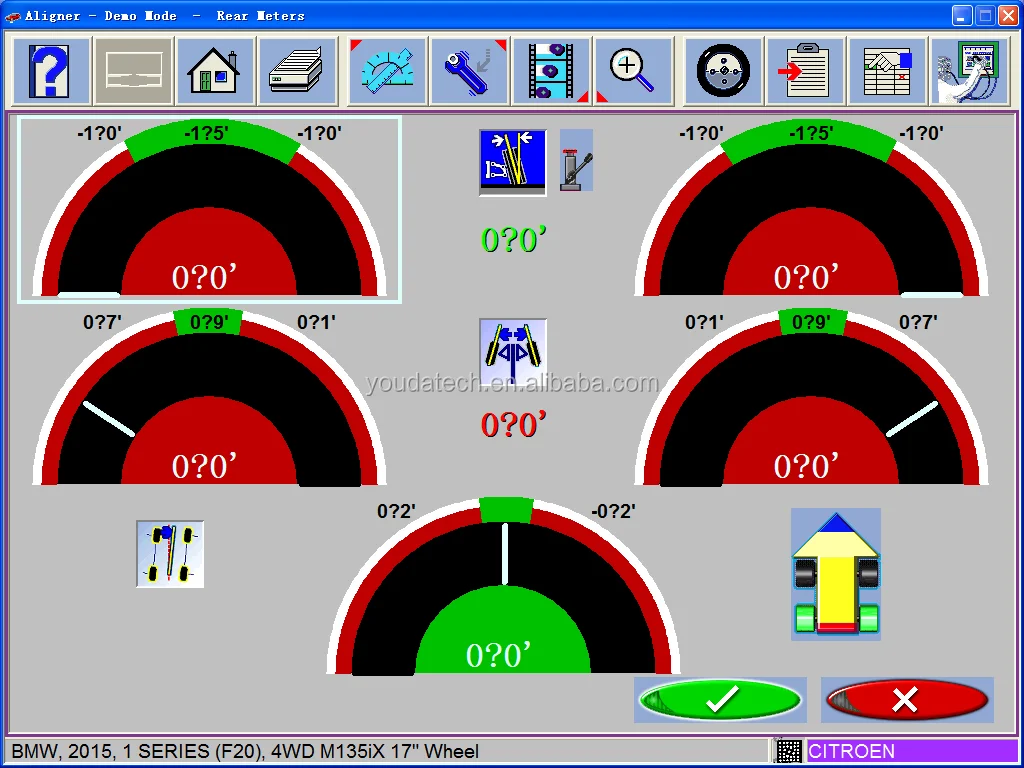Click the zoom magnifier icon

(633, 70)
